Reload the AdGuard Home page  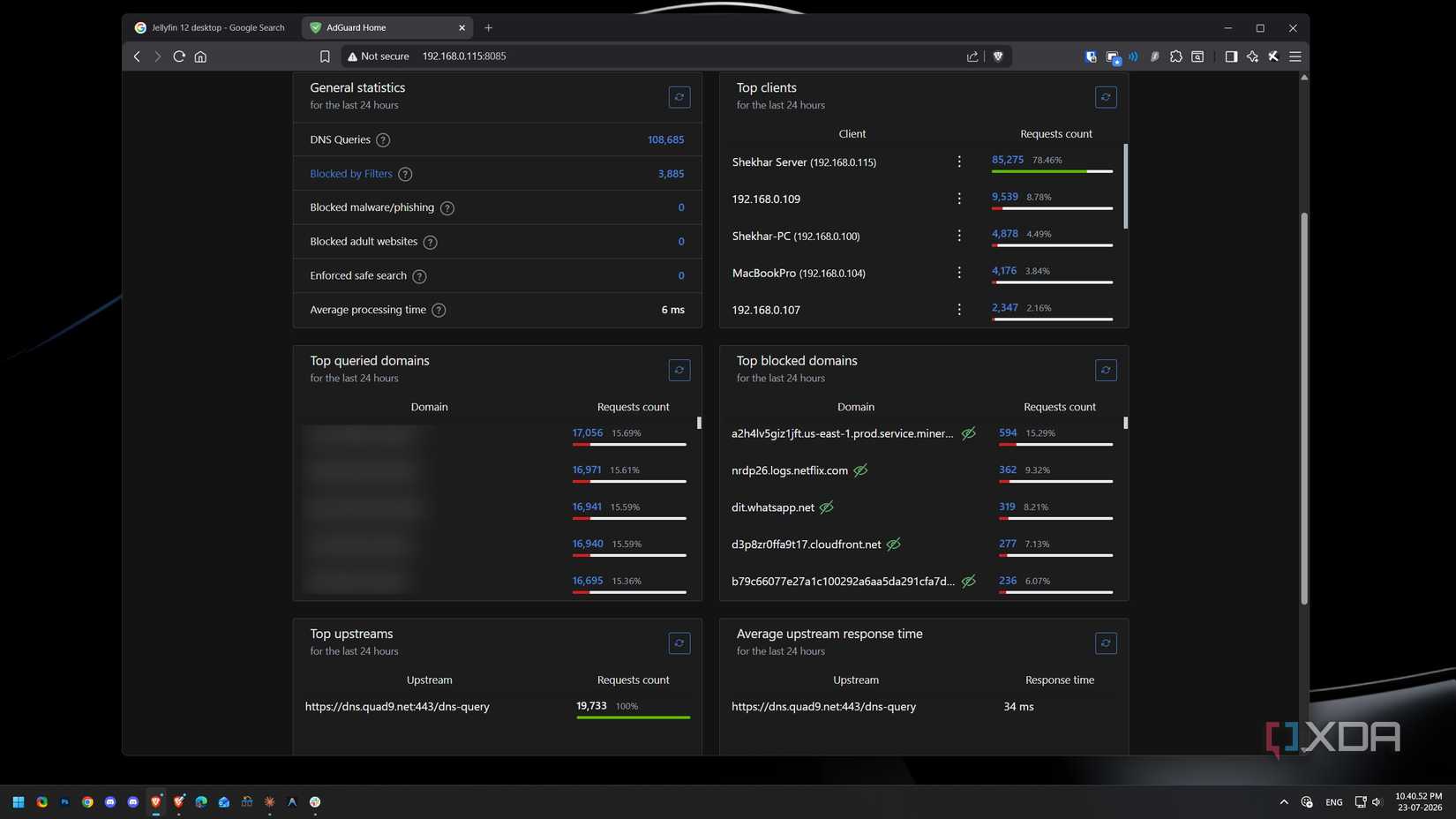pyautogui.click(x=179, y=56)
